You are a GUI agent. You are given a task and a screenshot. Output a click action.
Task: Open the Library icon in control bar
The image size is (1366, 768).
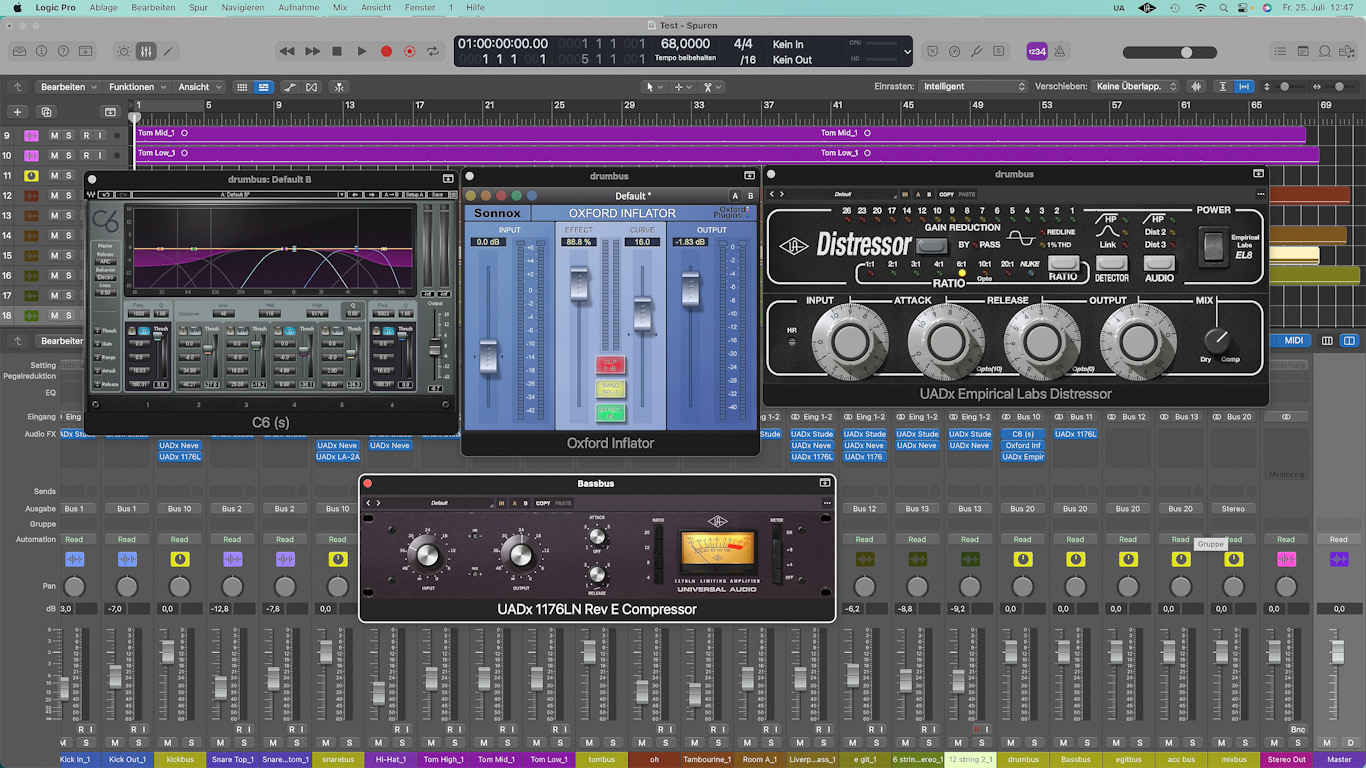point(19,51)
